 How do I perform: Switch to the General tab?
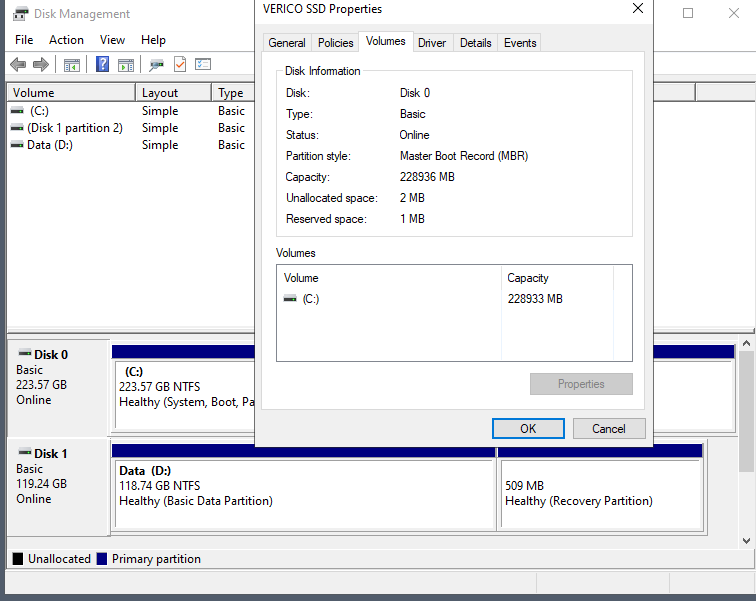[x=287, y=43]
